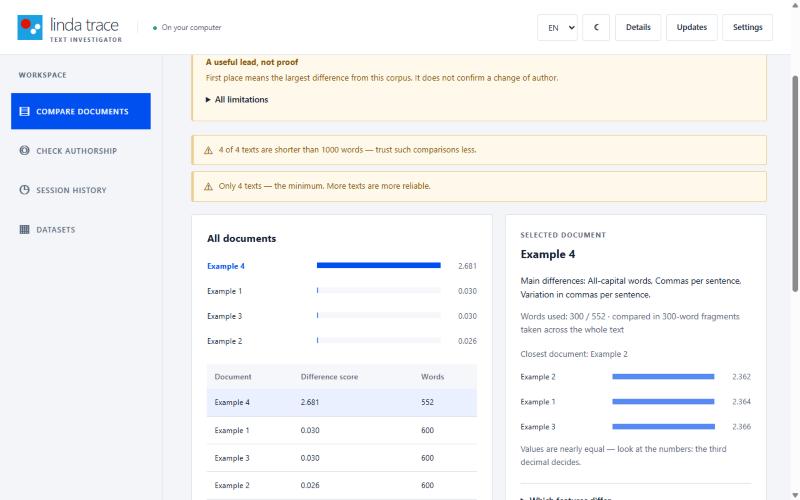The width and height of the screenshot is (800, 500).
Task: Click the Difference score column header
Action: pos(329,377)
